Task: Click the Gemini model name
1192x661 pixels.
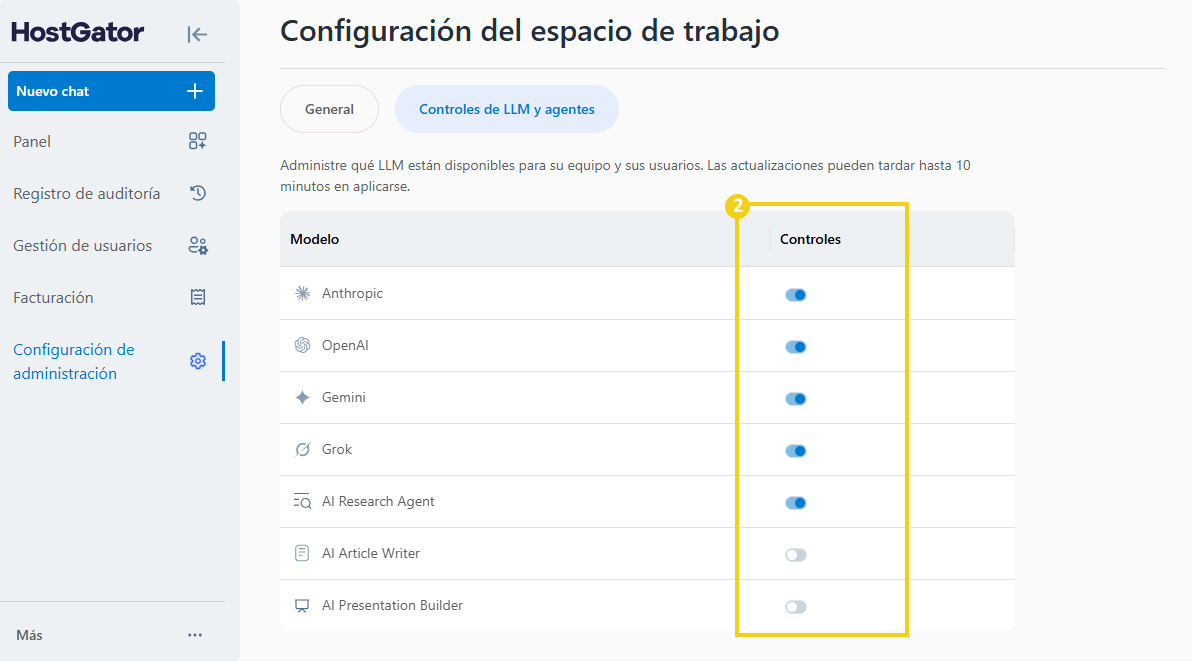Action: click(x=344, y=397)
